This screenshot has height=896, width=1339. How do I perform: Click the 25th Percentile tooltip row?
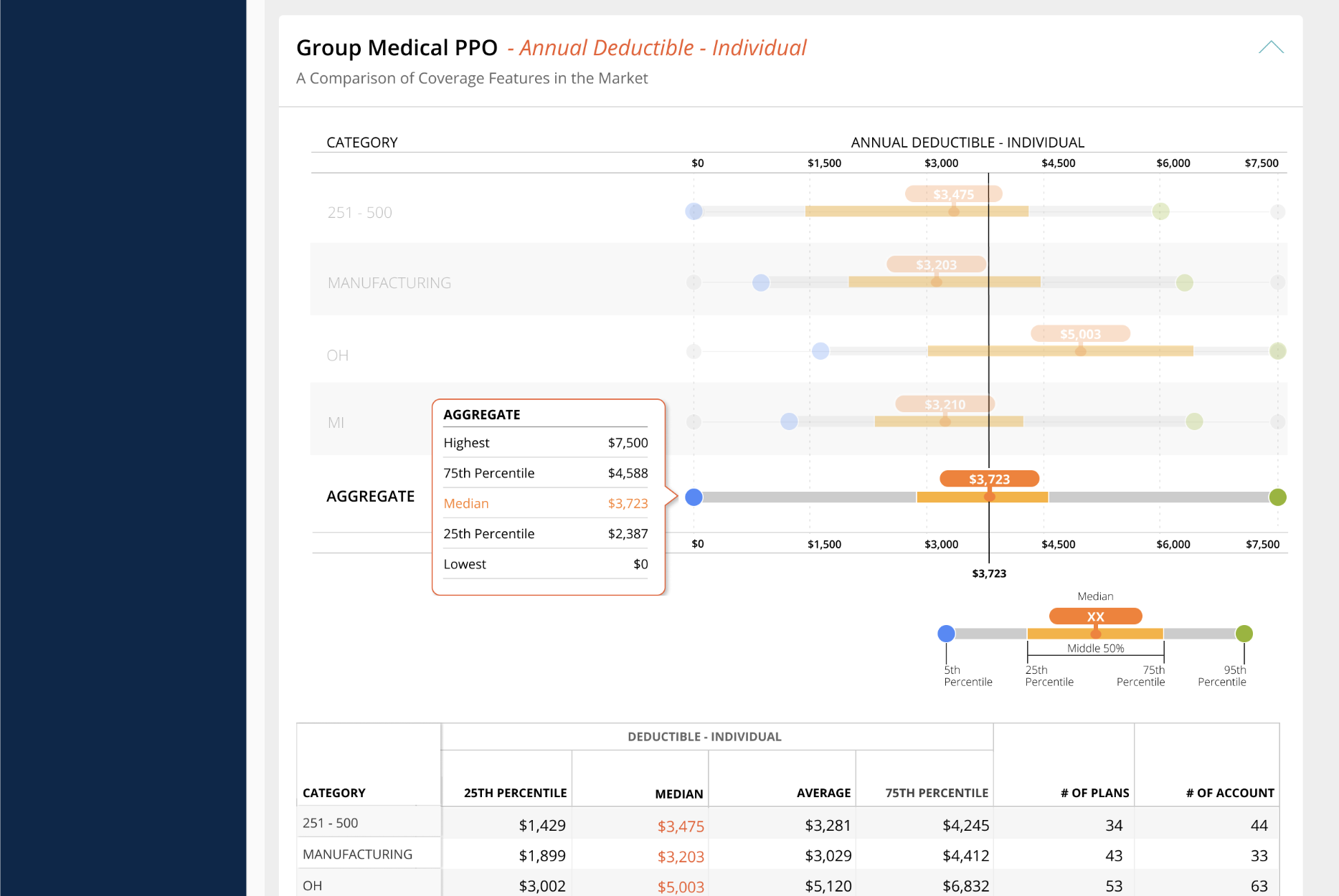pyautogui.click(x=545, y=533)
